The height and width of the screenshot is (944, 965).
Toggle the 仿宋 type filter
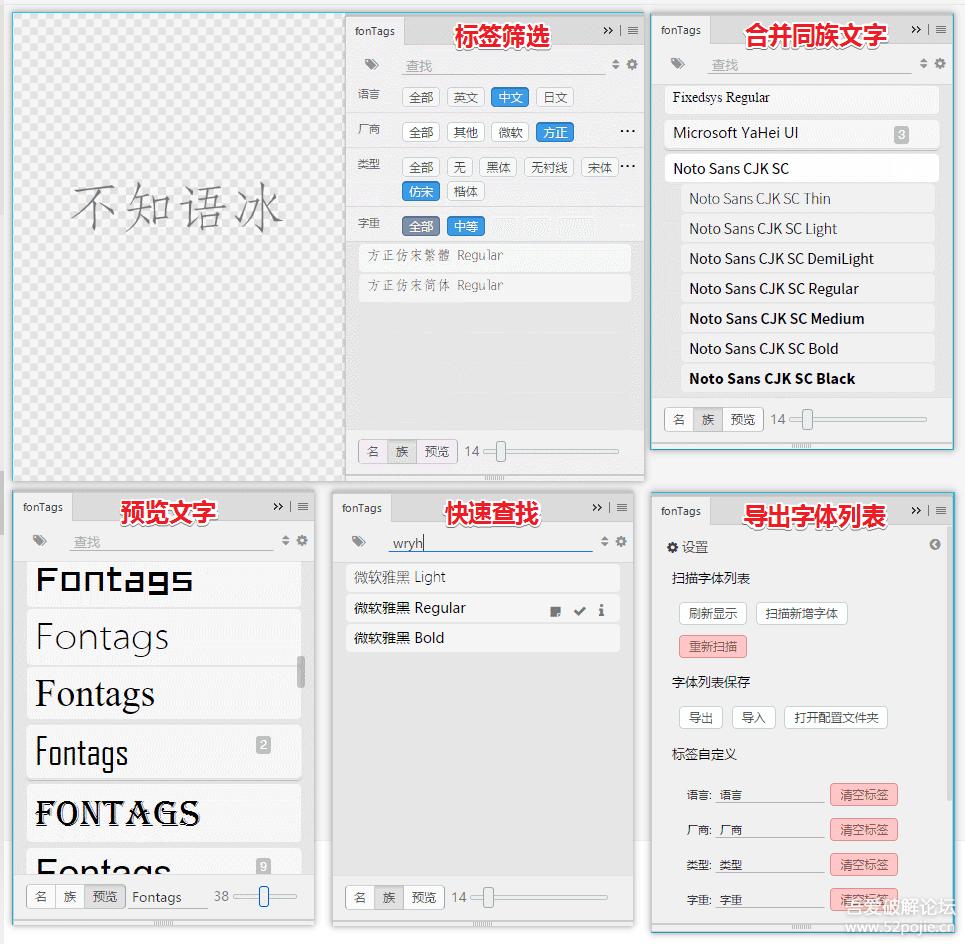(x=420, y=191)
